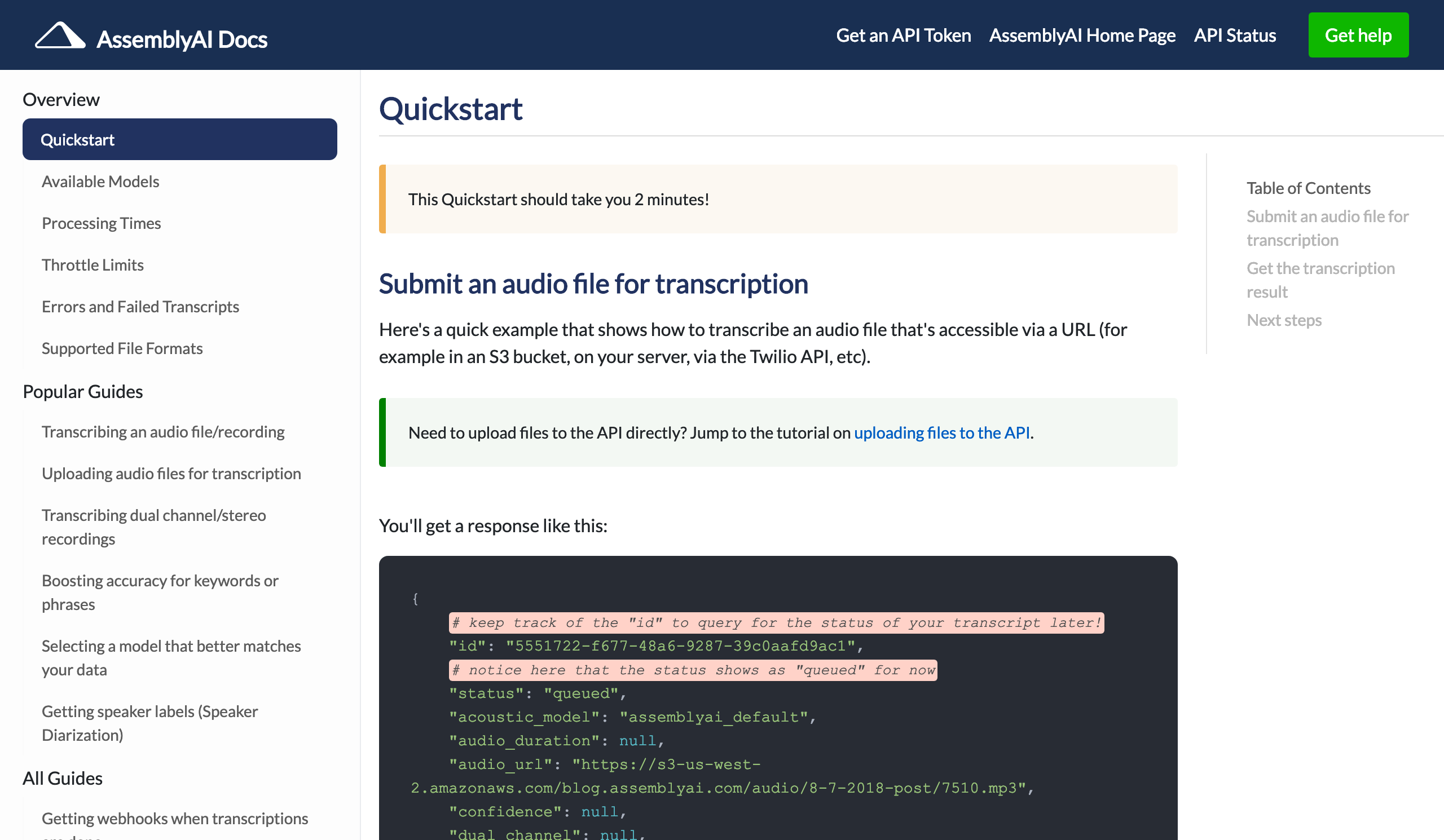Screen dimensions: 1444x840
Task: Click the transcript id value in code block
Action: [x=680, y=646]
